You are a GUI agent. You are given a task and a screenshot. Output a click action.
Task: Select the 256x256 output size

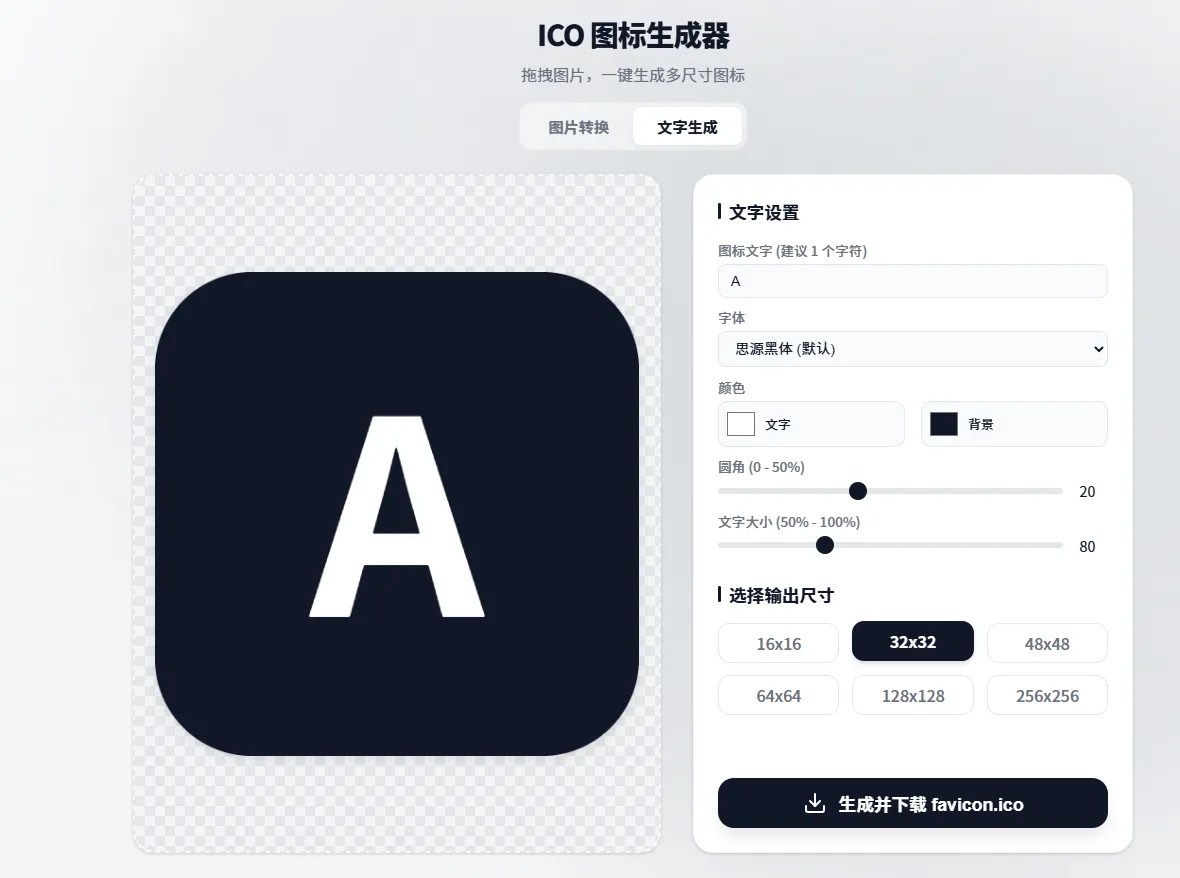point(1047,695)
